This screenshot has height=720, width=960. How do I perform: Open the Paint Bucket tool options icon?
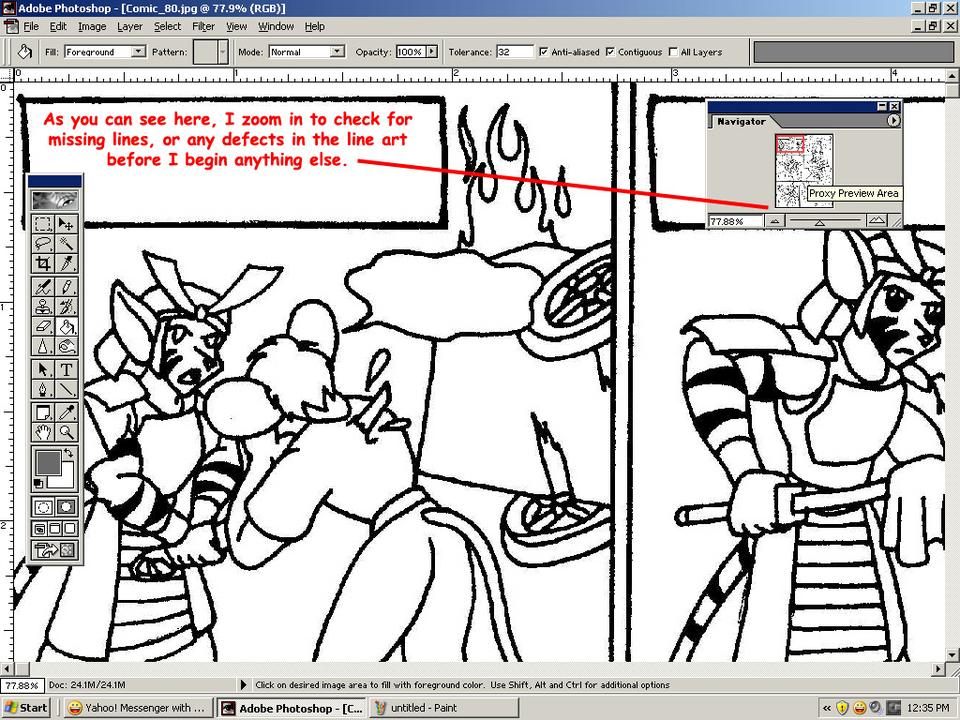click(x=24, y=52)
